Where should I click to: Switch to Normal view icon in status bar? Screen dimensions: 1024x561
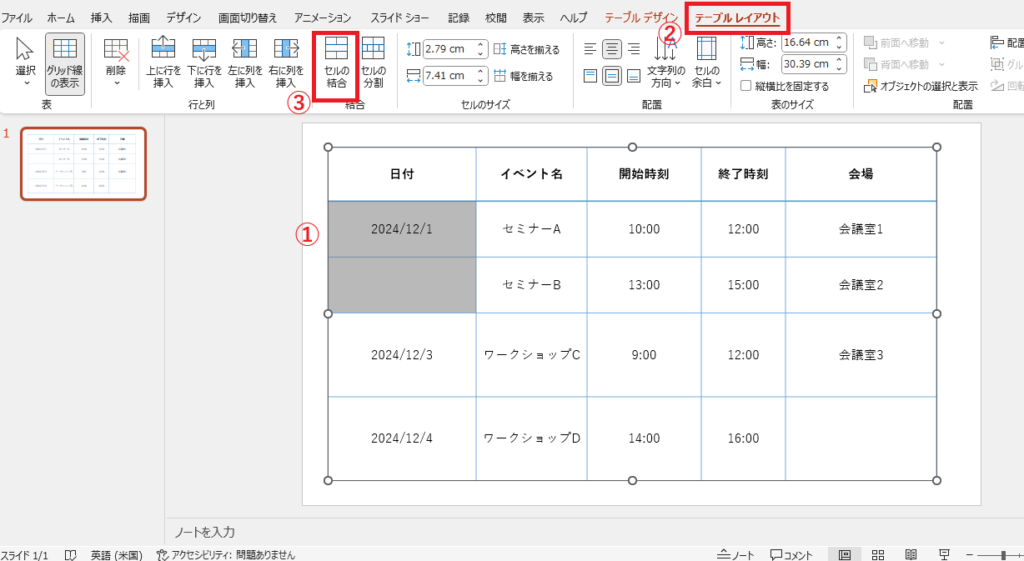(844, 554)
